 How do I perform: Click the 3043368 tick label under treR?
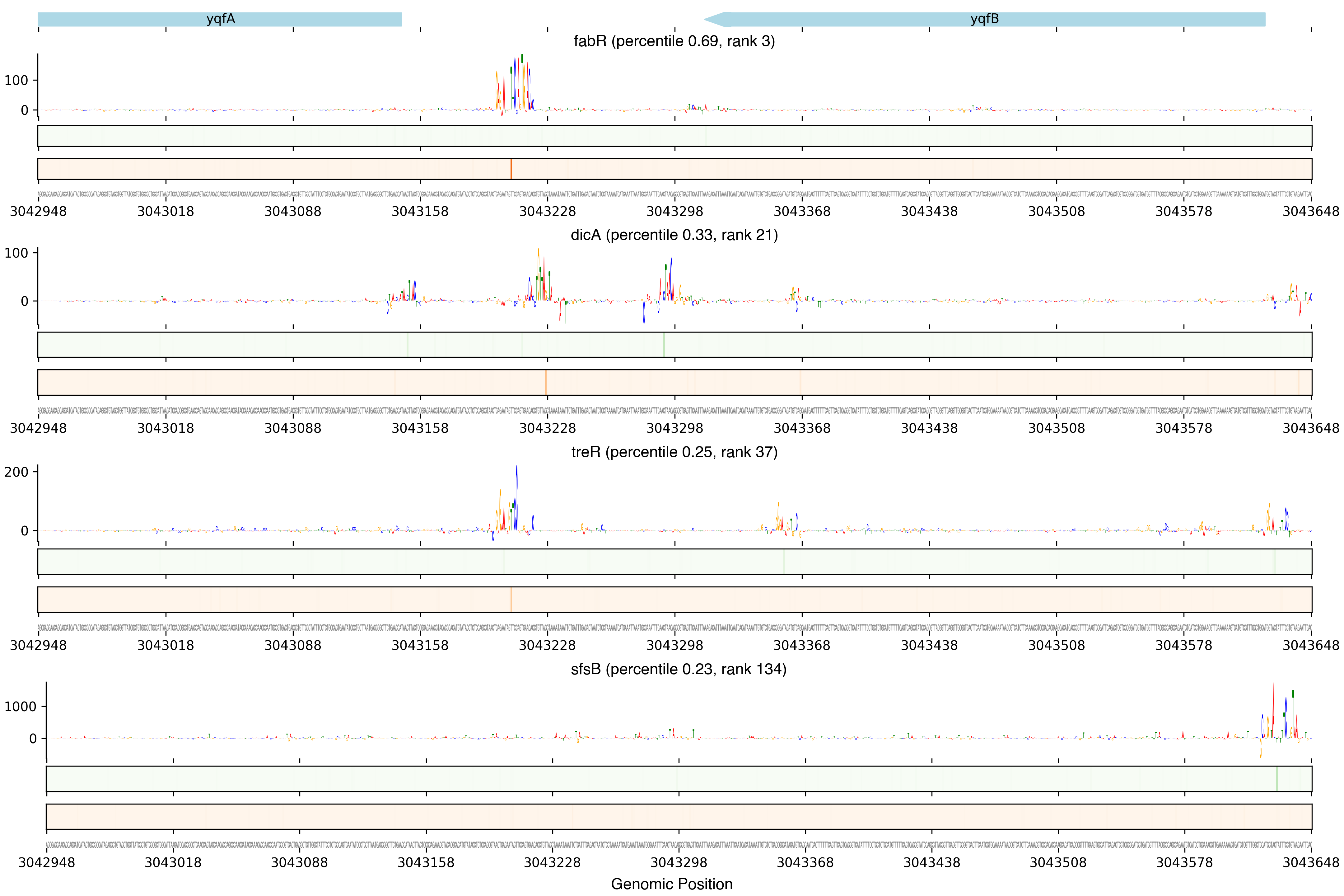[x=802, y=645]
